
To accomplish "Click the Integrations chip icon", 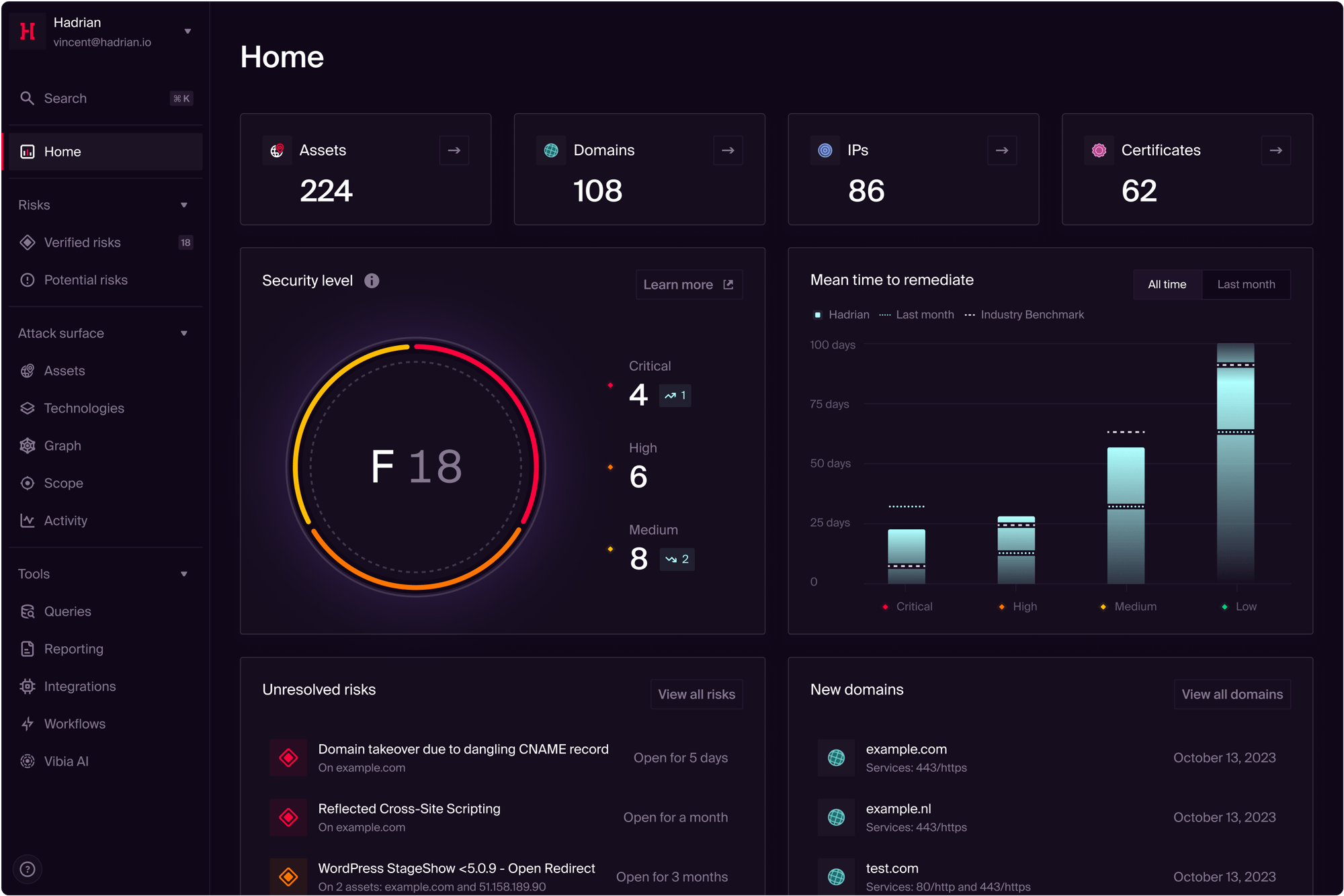I will click(x=28, y=686).
